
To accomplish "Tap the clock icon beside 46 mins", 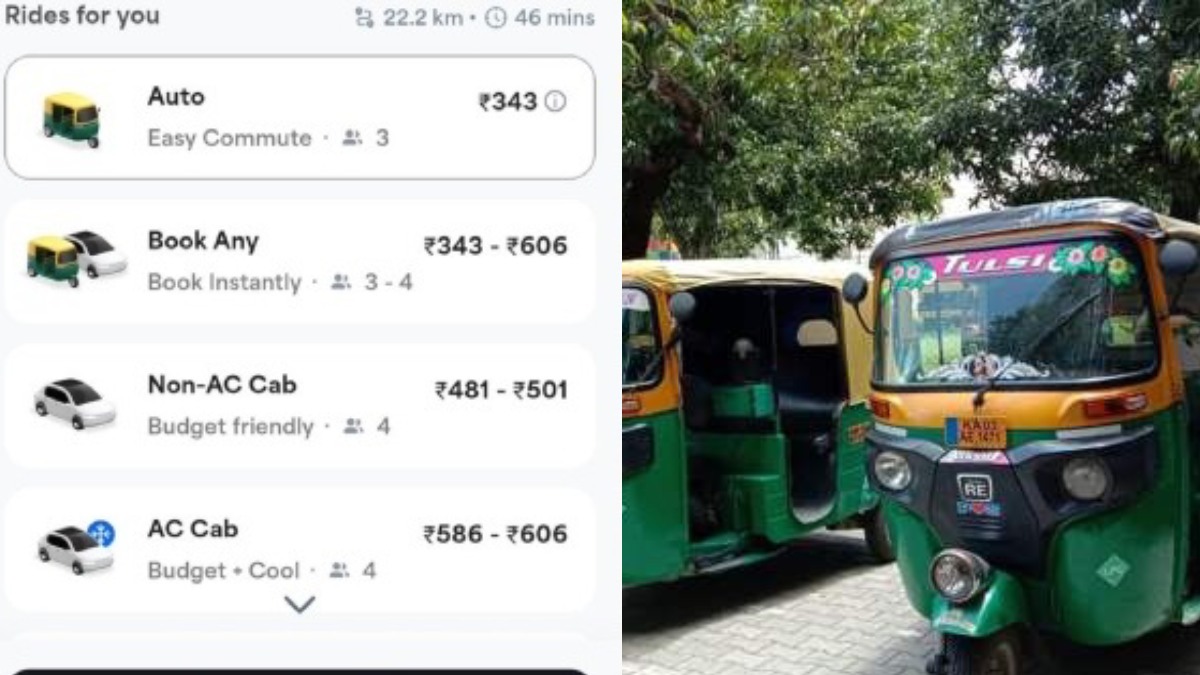I will click(496, 18).
